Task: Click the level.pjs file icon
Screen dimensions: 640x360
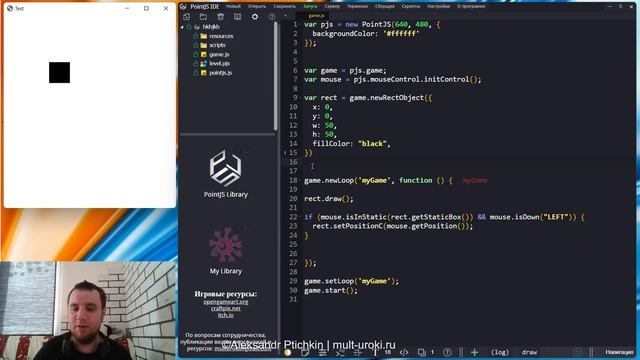Action: click(x=204, y=63)
